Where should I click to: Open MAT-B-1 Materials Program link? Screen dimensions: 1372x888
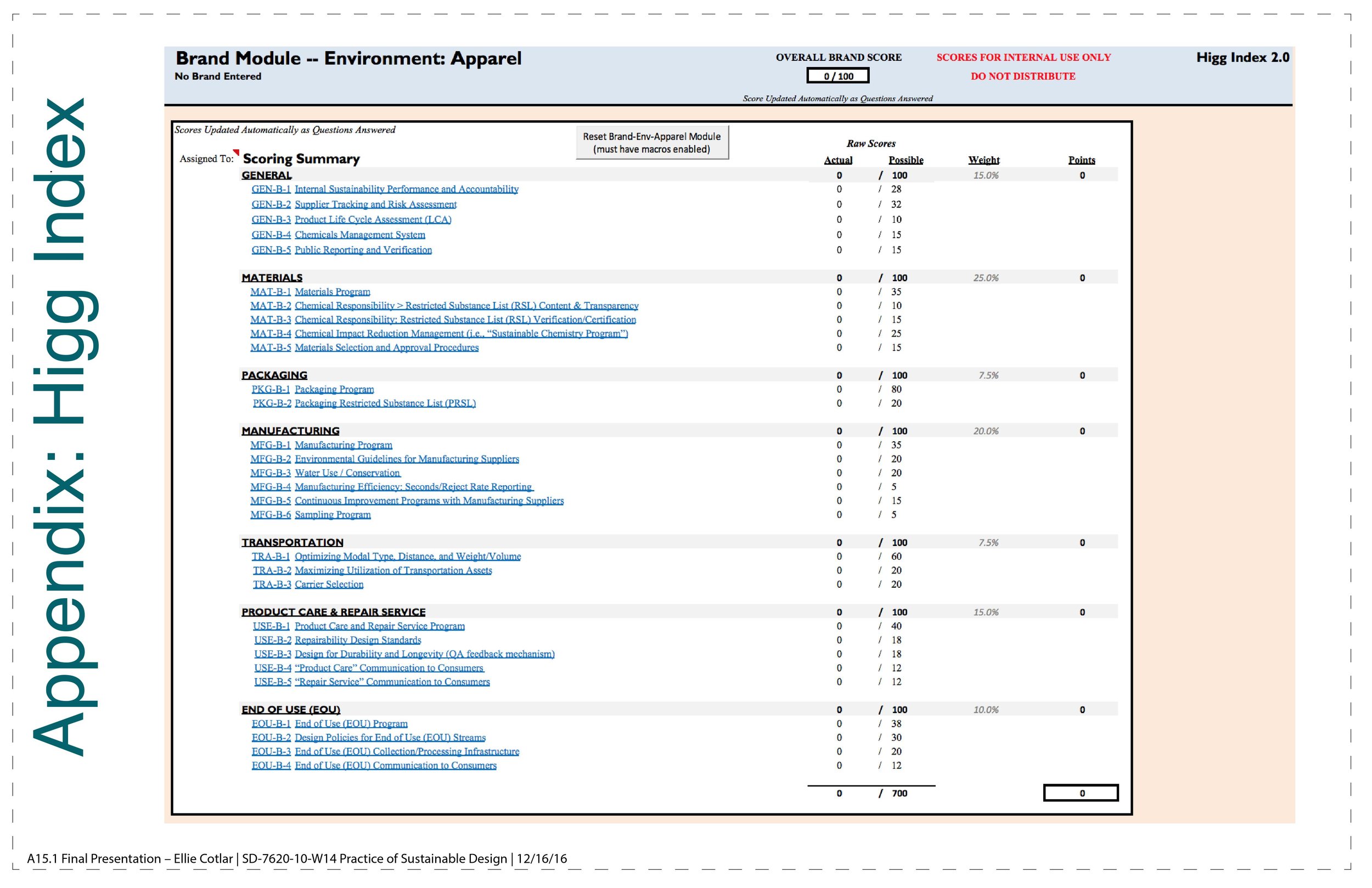point(332,292)
